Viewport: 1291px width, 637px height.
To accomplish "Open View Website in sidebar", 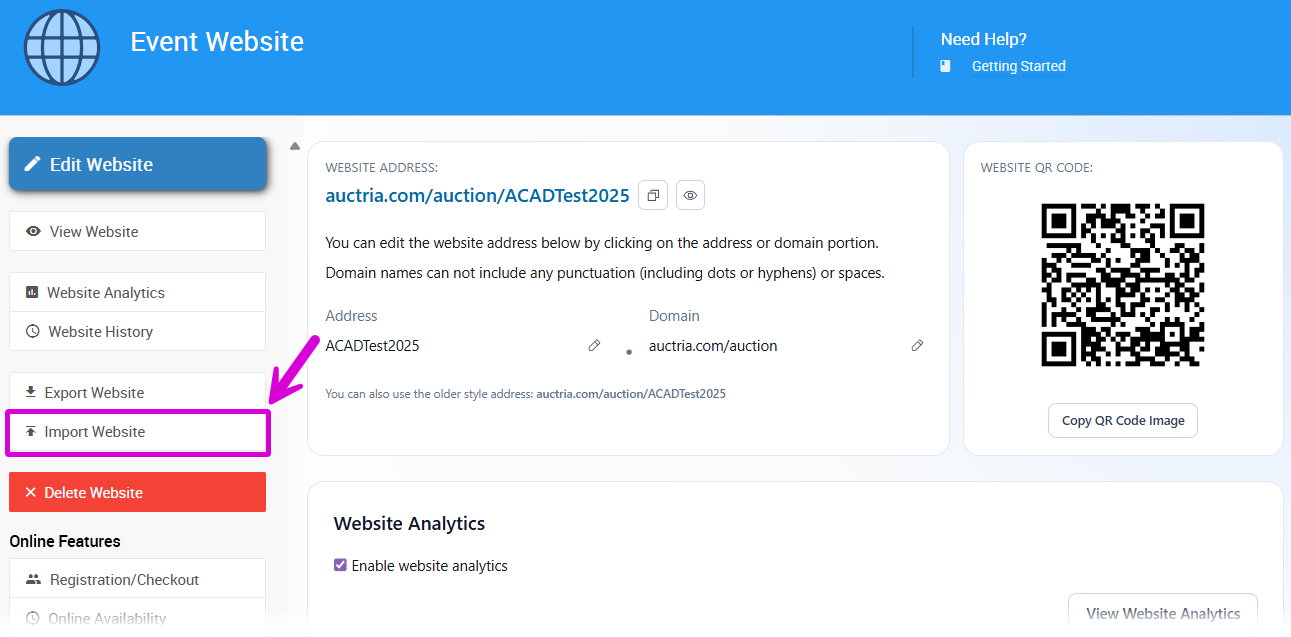I will pyautogui.click(x=138, y=231).
